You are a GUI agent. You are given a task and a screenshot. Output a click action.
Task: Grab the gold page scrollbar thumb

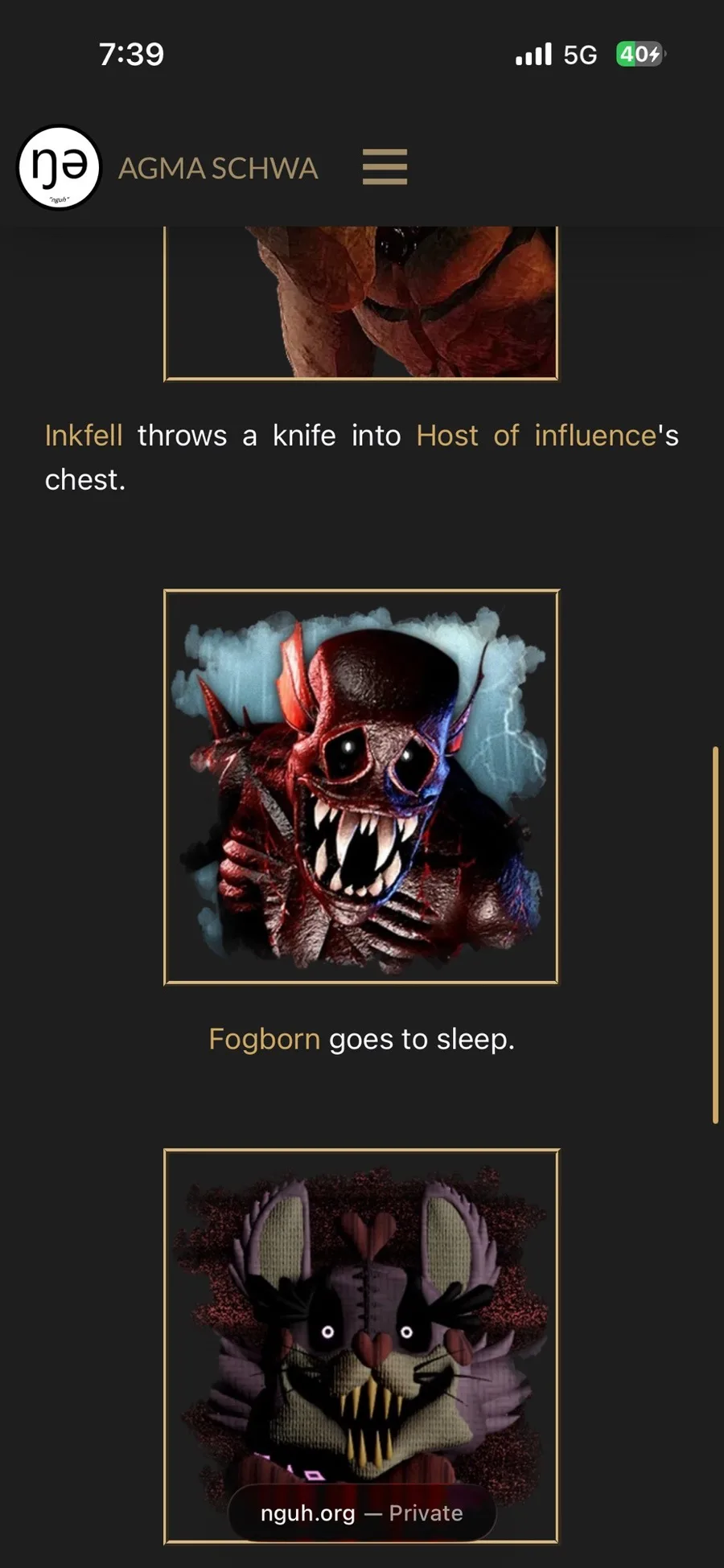click(714, 934)
